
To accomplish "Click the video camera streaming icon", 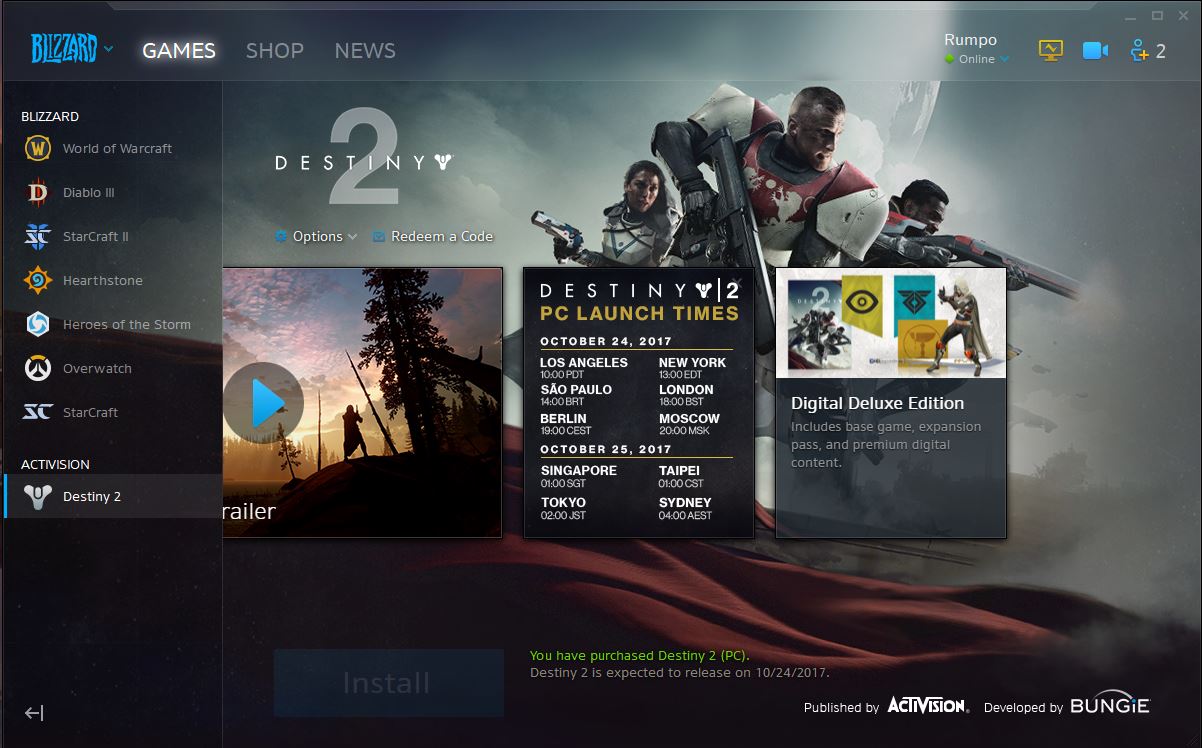I will (1095, 50).
